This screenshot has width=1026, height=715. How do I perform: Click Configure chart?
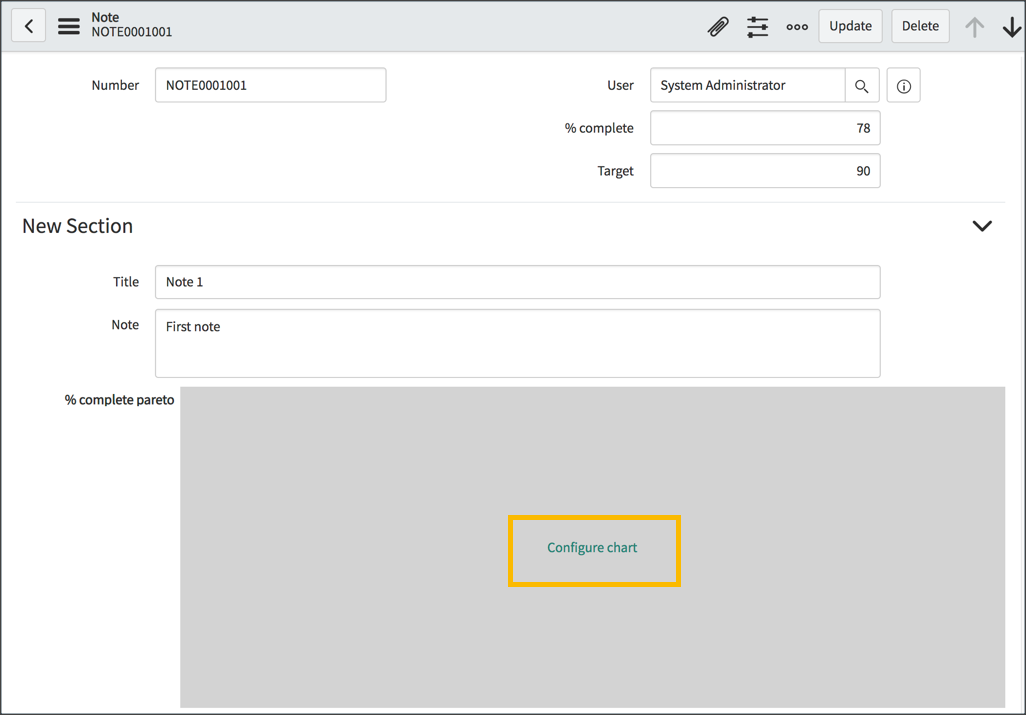593,548
